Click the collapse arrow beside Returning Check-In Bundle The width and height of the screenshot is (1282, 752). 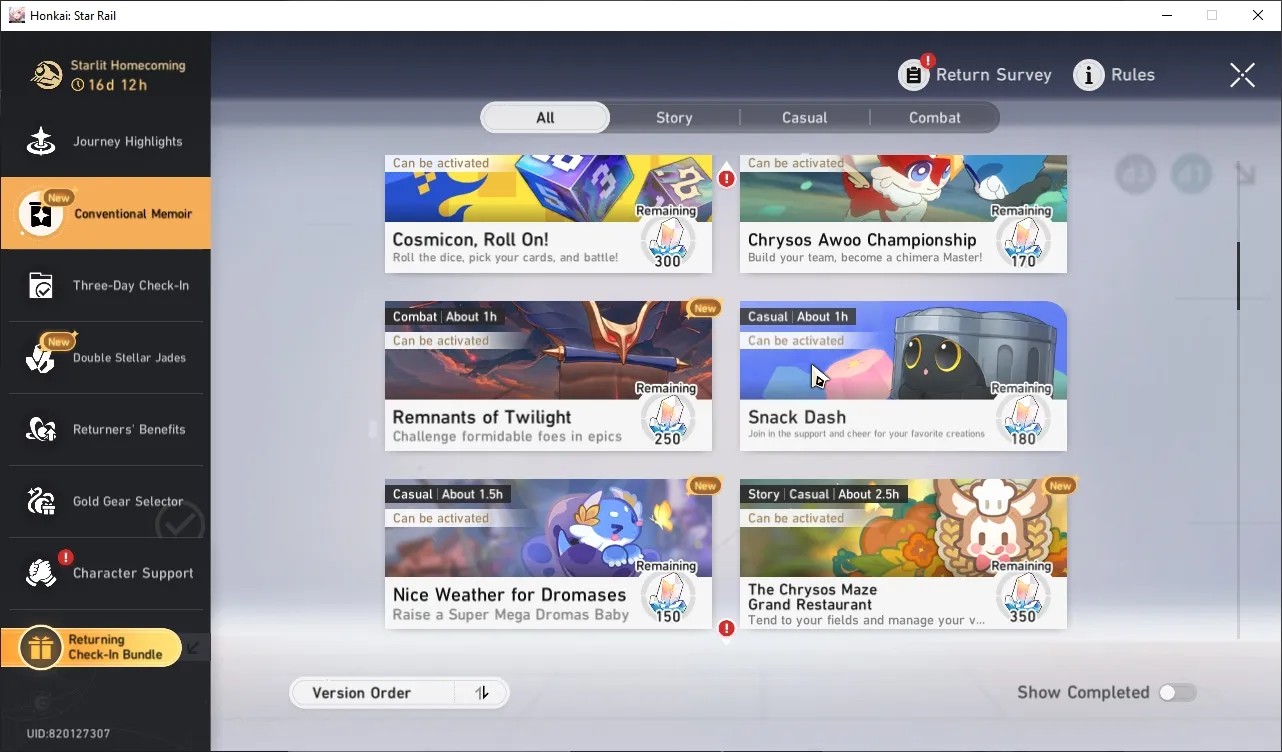[194, 648]
